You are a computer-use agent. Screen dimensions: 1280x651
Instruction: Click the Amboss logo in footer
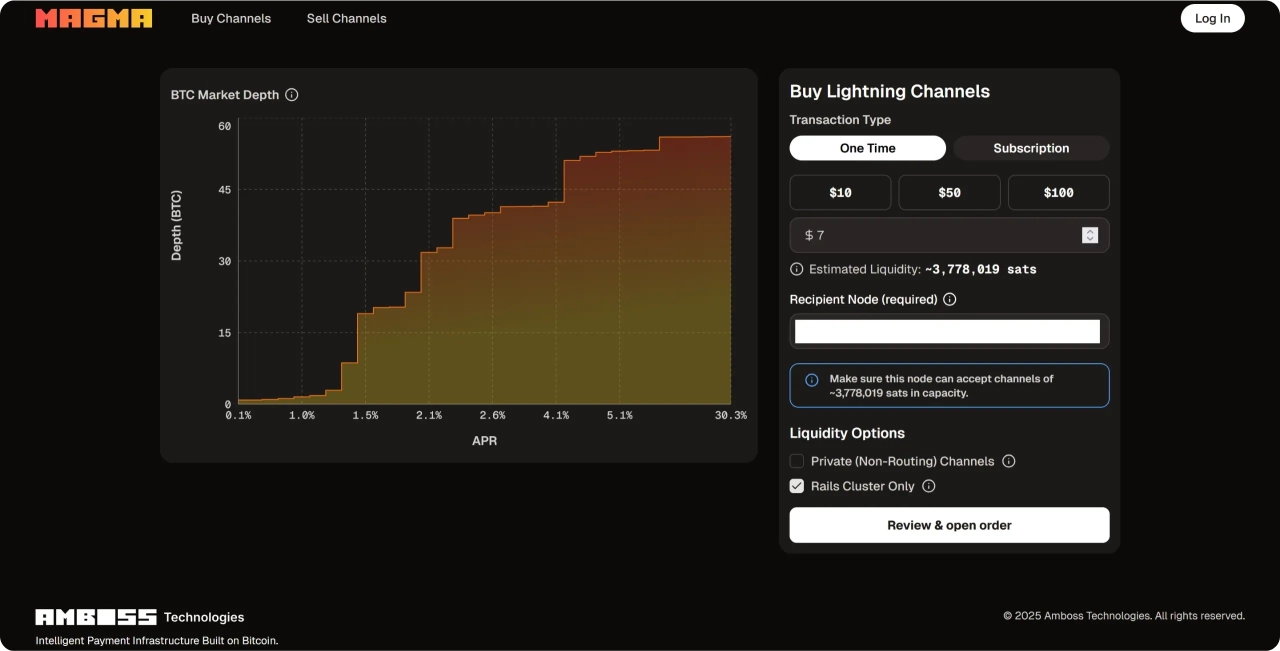pos(96,617)
